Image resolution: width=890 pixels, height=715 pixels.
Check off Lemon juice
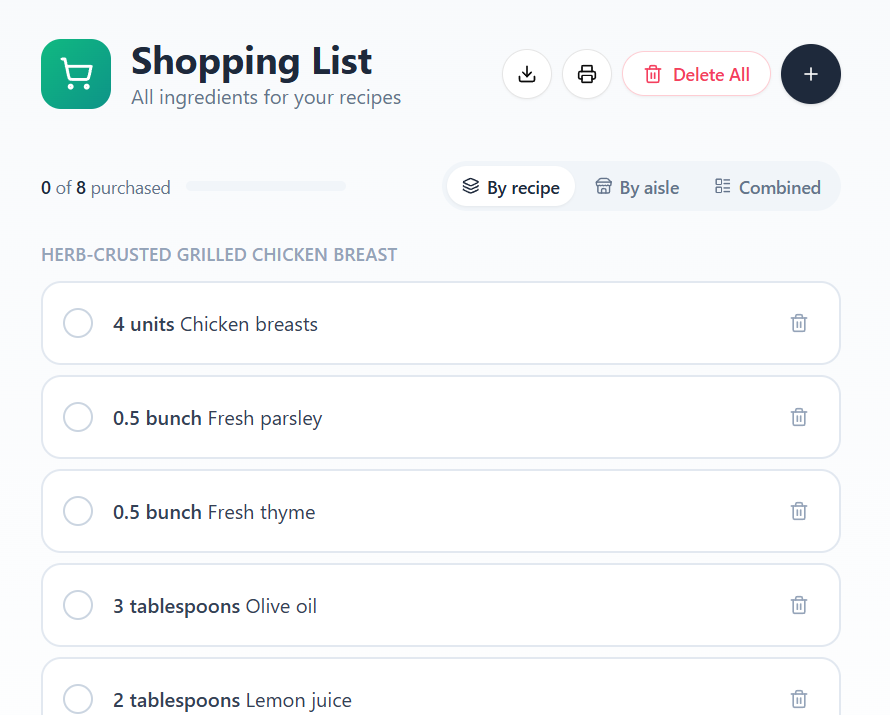click(x=78, y=699)
